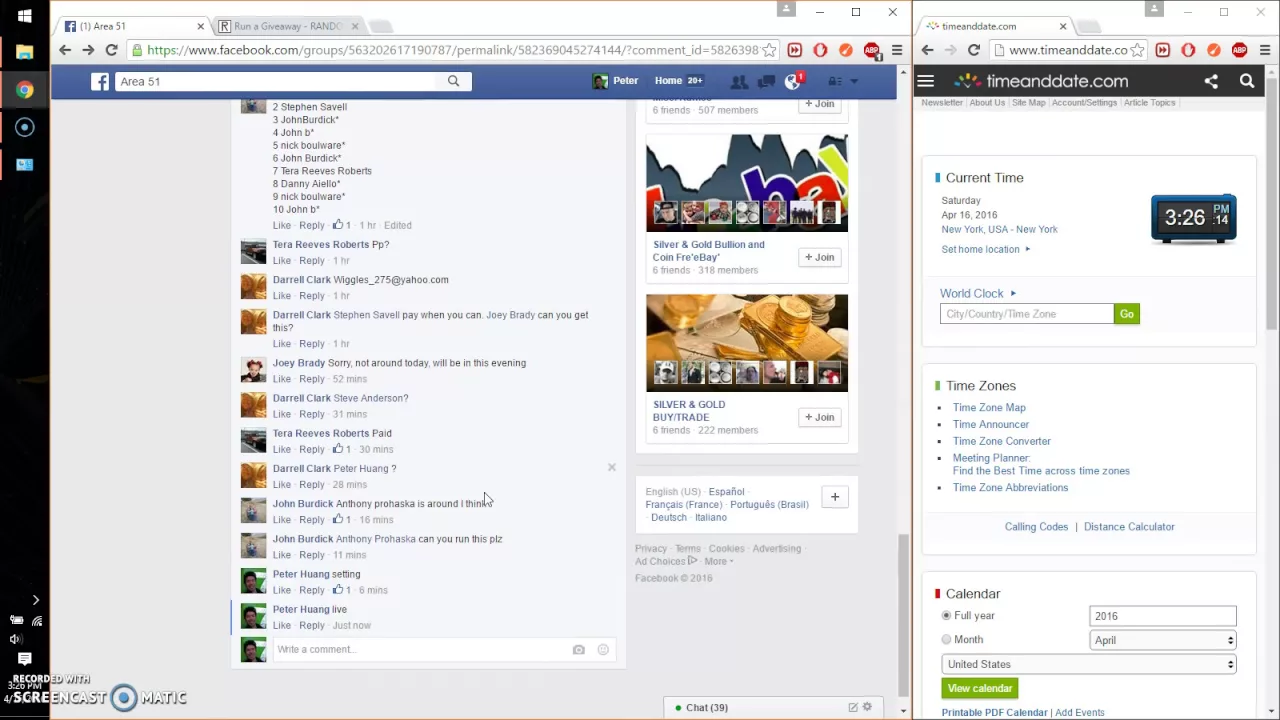Open Article Topics in timeanddate menu
The image size is (1280, 720).
pyautogui.click(x=1149, y=102)
